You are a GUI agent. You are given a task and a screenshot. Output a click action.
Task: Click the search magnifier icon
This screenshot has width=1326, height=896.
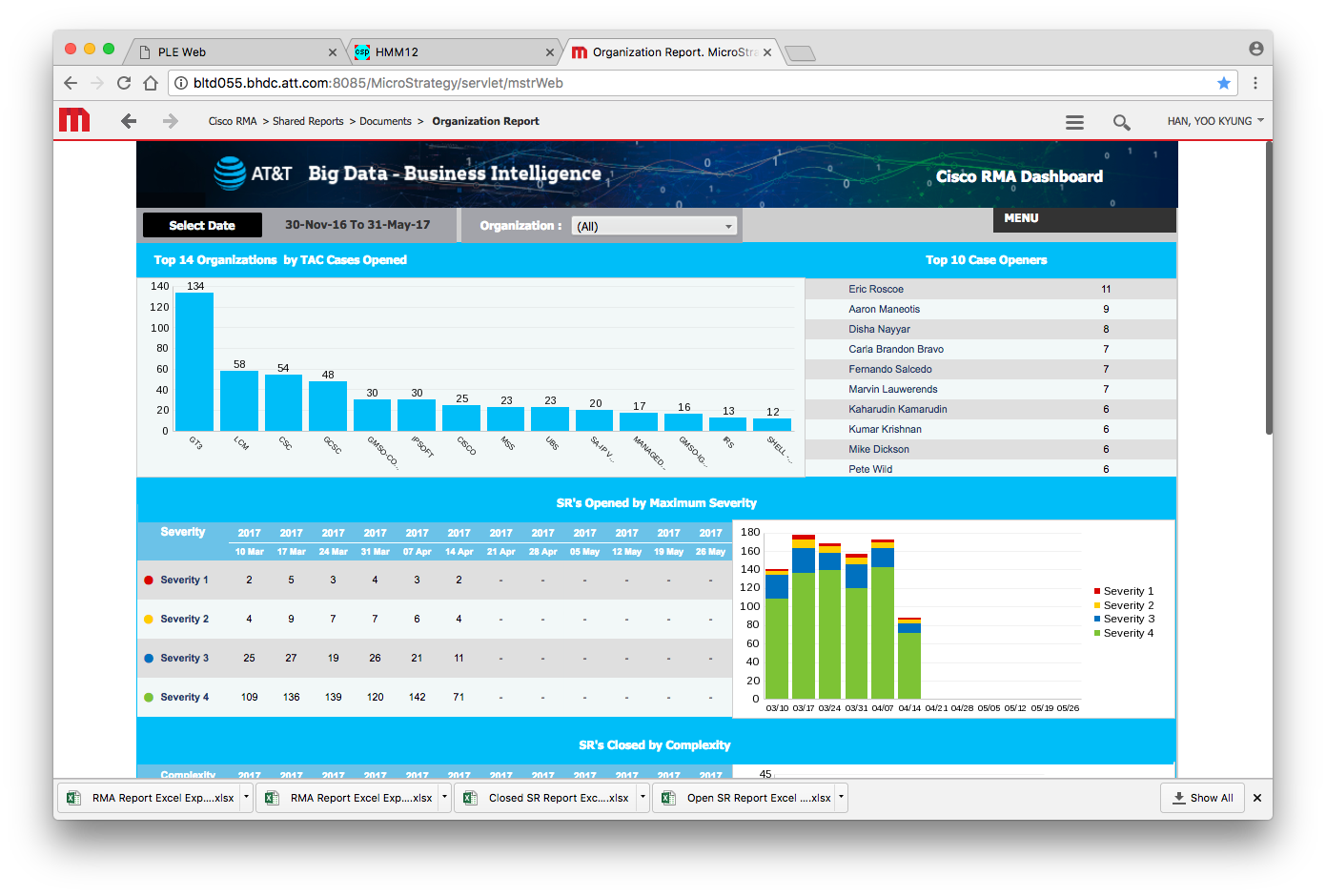(x=1121, y=122)
